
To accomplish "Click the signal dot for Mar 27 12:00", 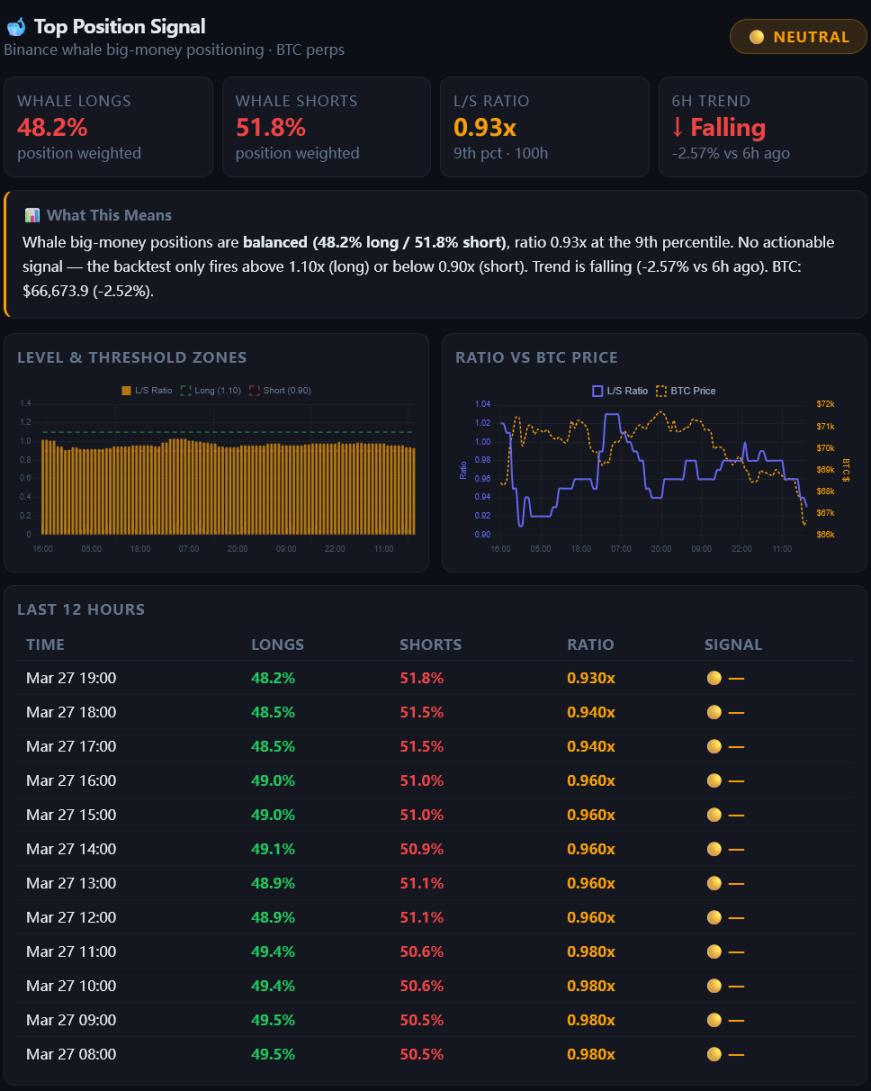I will [x=714, y=917].
